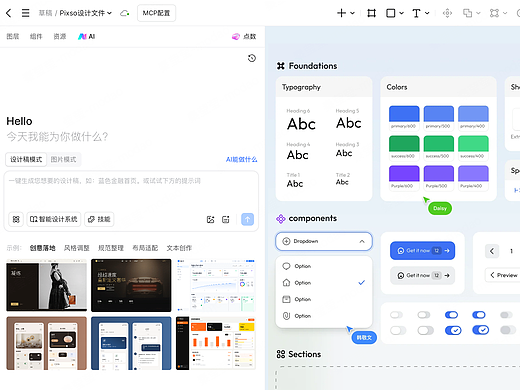Select the 风格调整 example category
The image size is (520, 390).
[77, 248]
